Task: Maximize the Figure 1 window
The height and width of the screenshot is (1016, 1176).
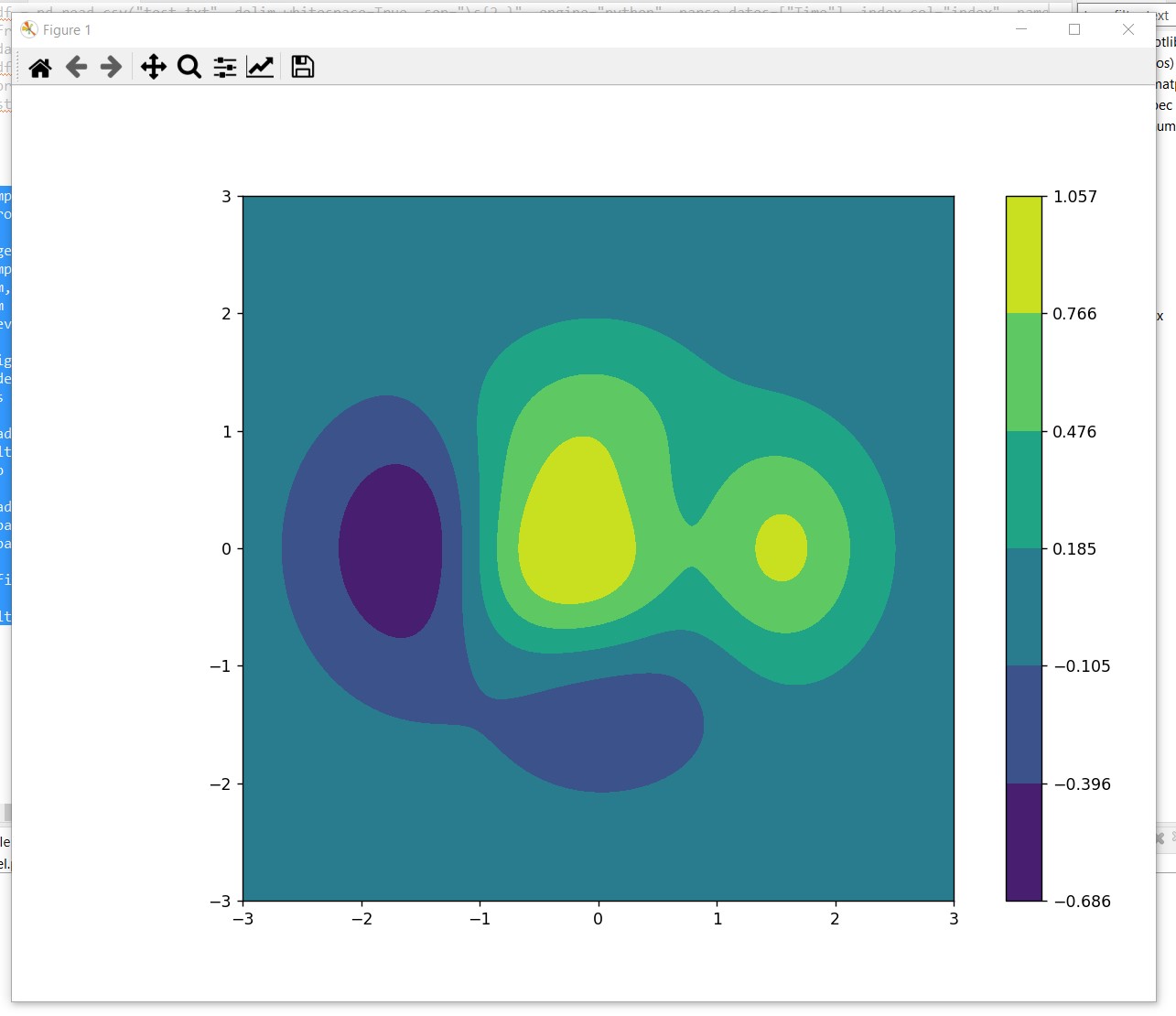Action: [x=1074, y=29]
